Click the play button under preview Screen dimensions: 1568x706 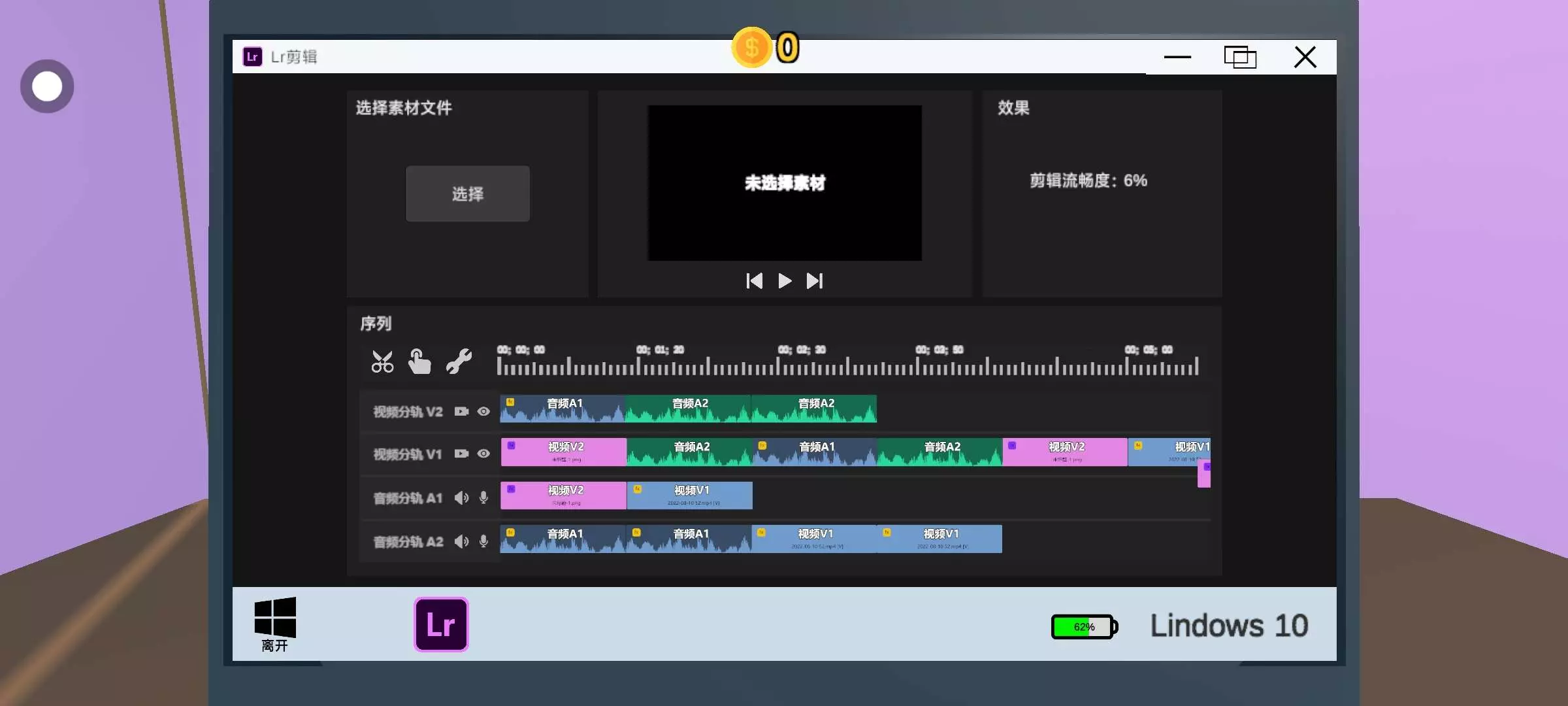coord(785,281)
